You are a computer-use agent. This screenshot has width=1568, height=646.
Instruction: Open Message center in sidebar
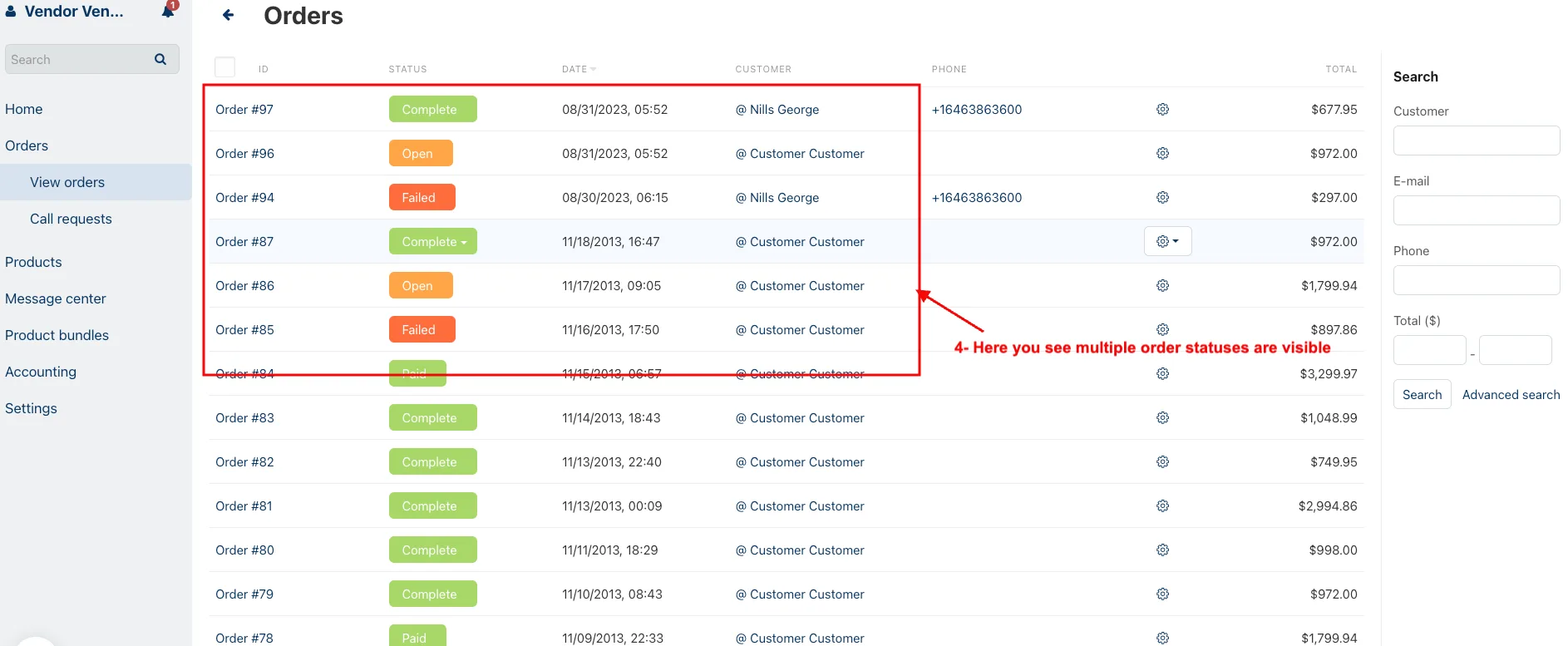point(56,298)
